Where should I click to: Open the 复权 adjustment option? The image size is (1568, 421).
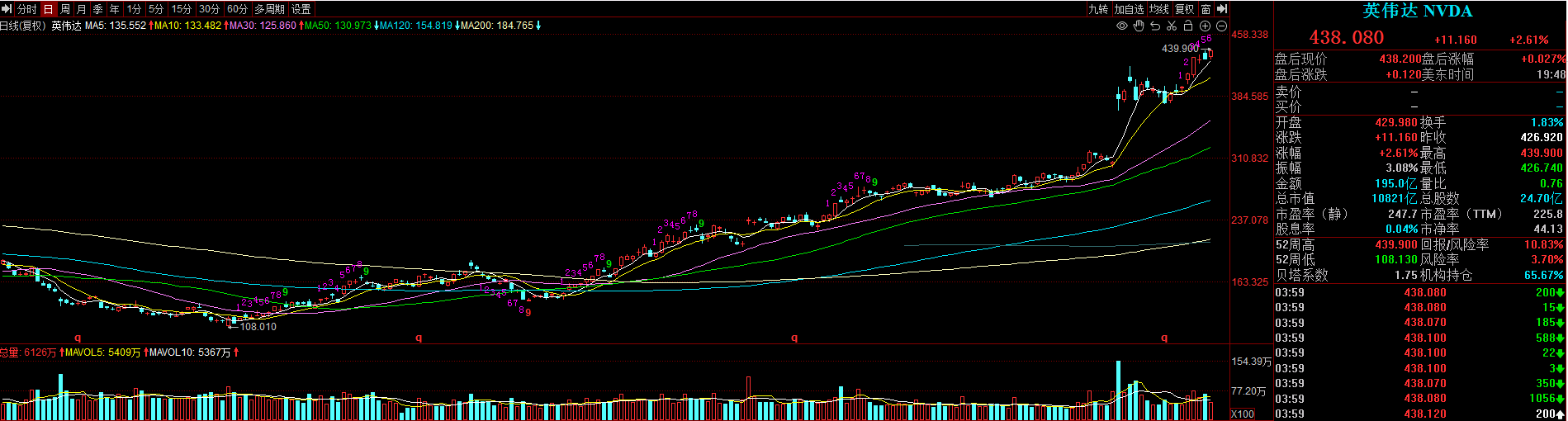[1184, 9]
